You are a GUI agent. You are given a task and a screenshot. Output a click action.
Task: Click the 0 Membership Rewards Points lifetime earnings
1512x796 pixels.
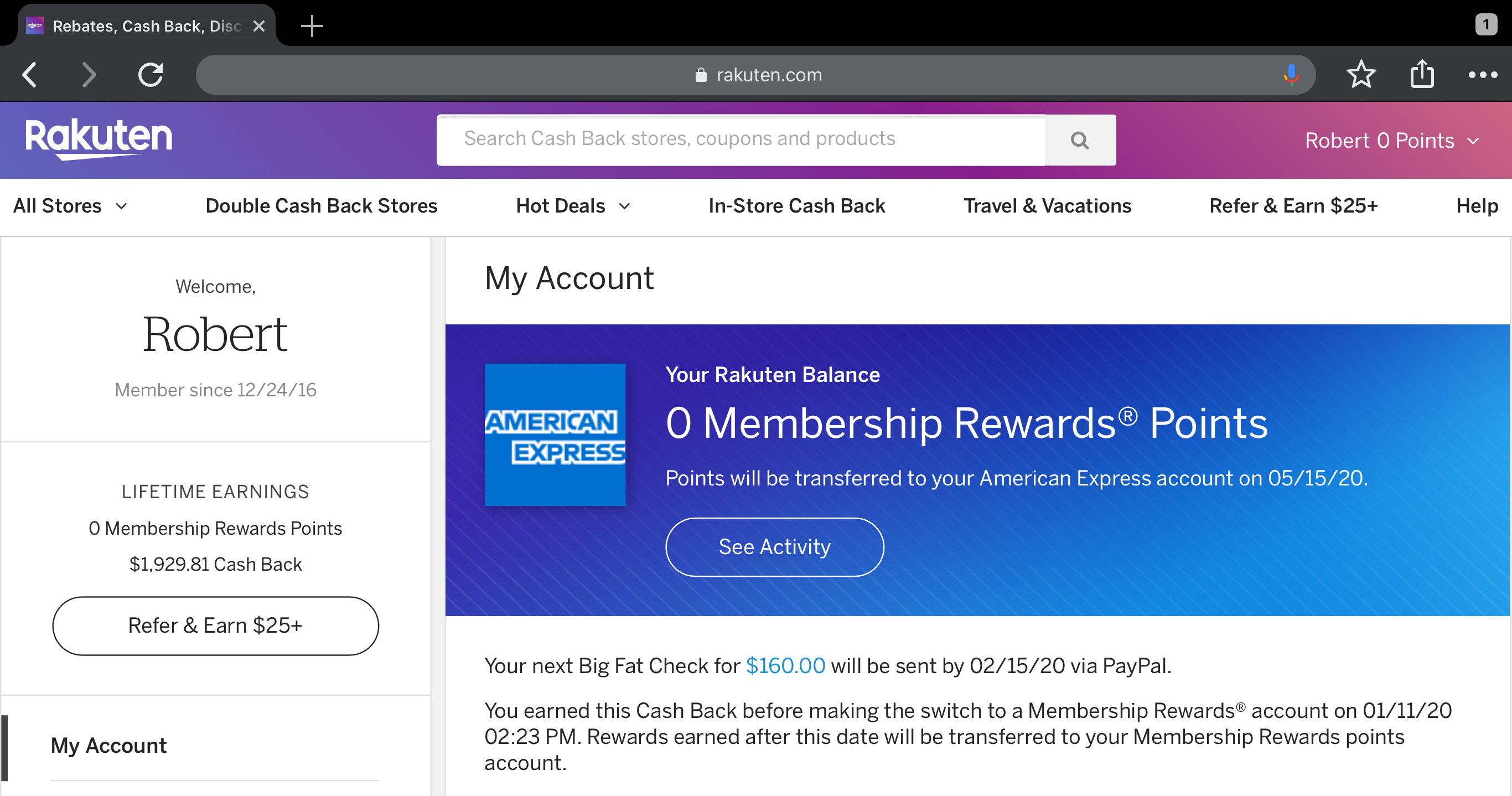pos(215,528)
